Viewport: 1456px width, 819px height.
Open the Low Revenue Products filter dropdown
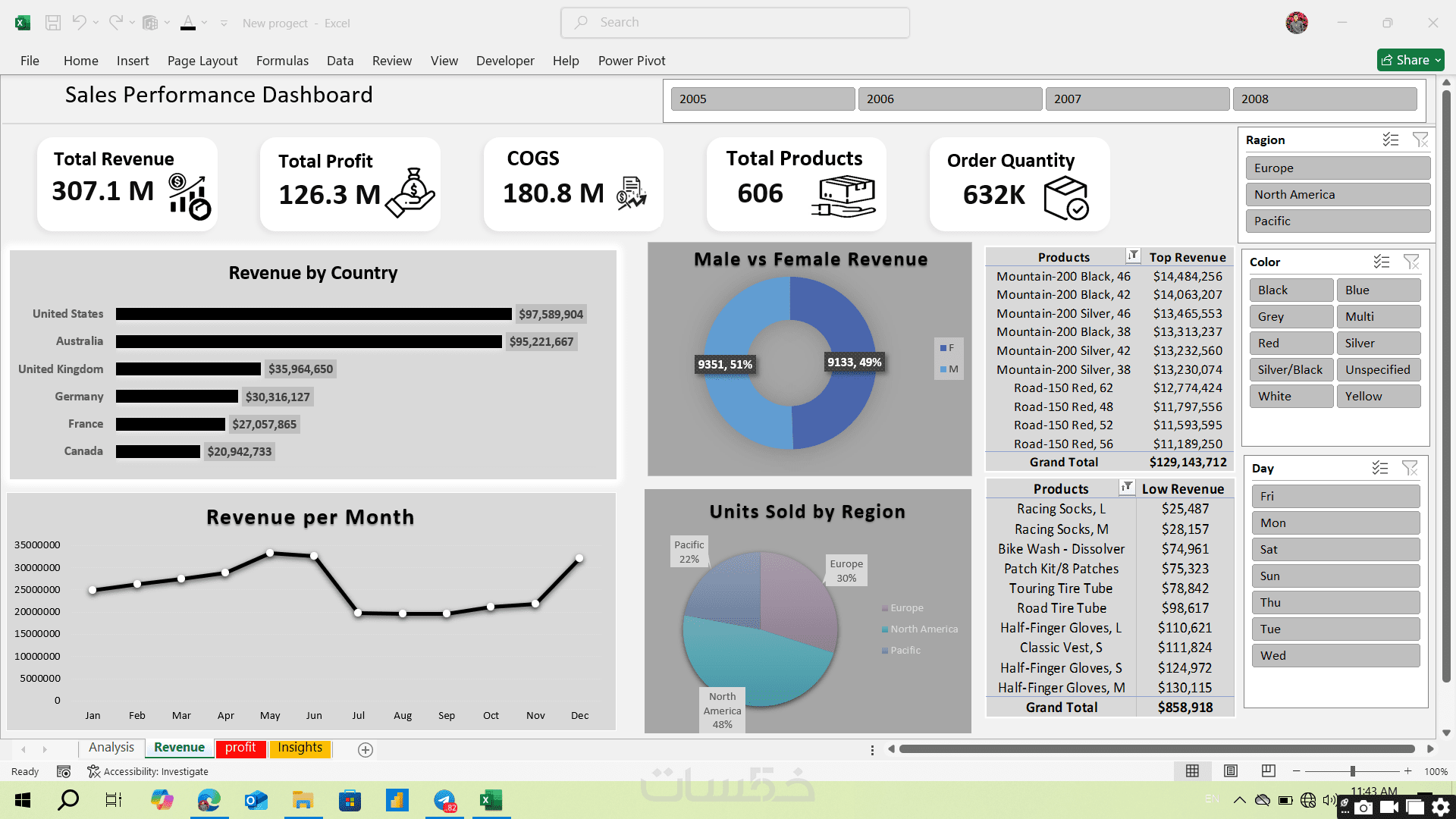[1127, 487]
